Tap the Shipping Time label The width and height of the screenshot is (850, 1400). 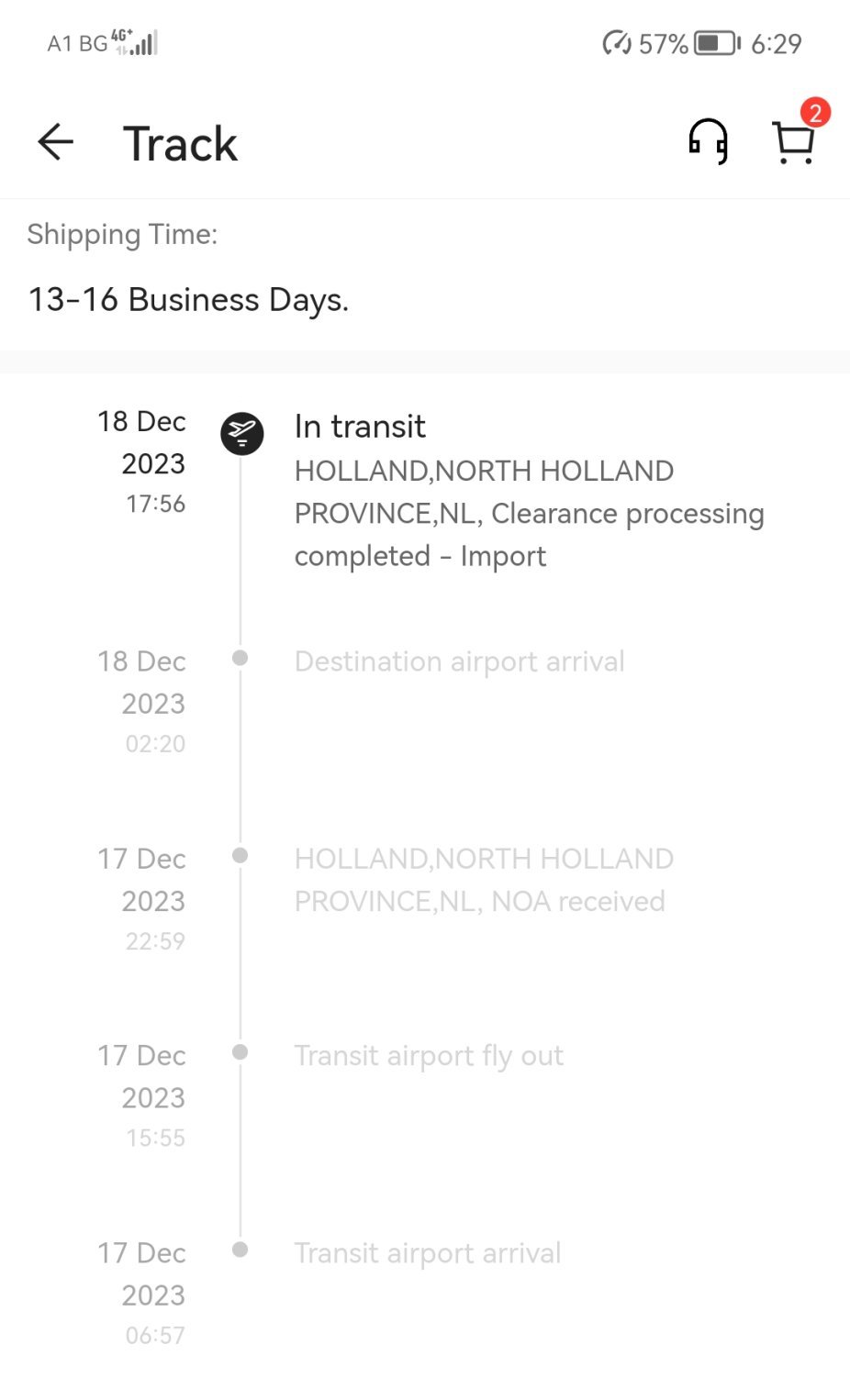(x=122, y=235)
